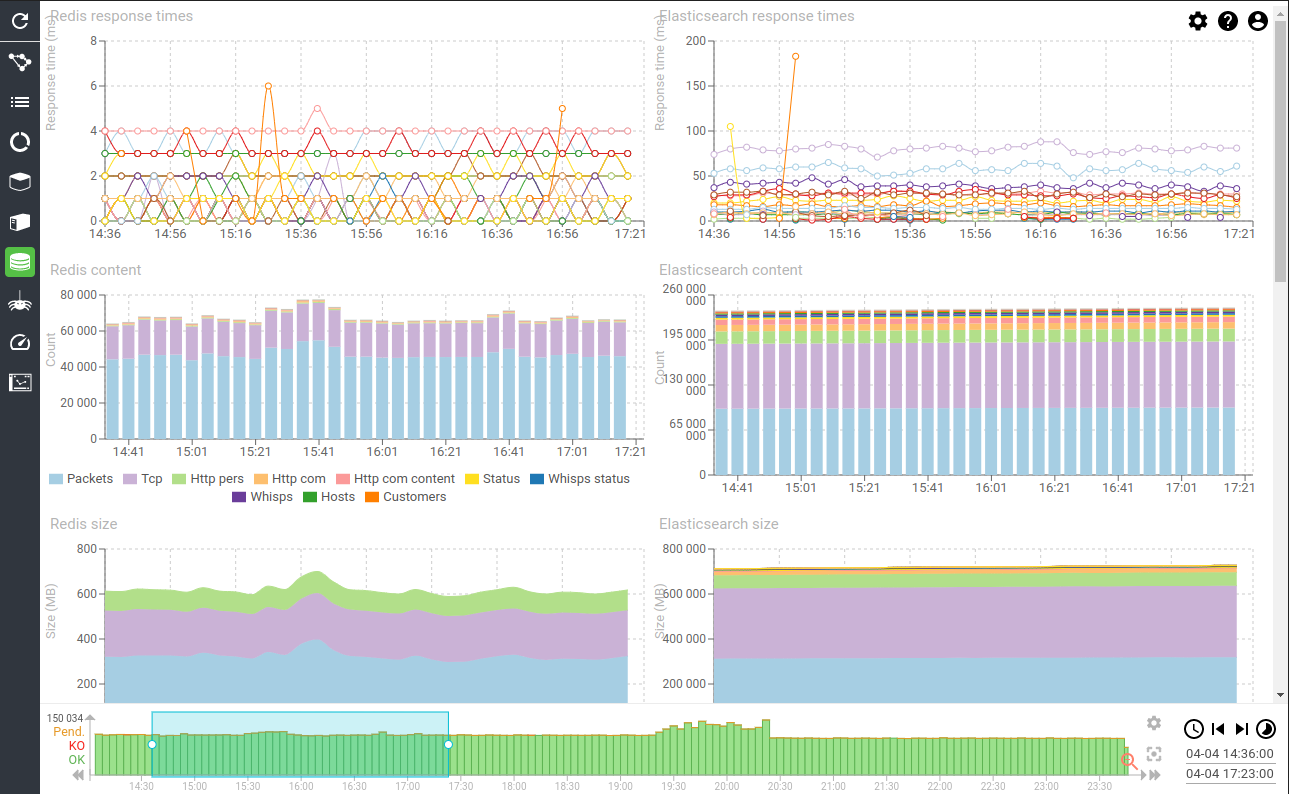Click the timeline double-arrow fast forward

(1153, 775)
